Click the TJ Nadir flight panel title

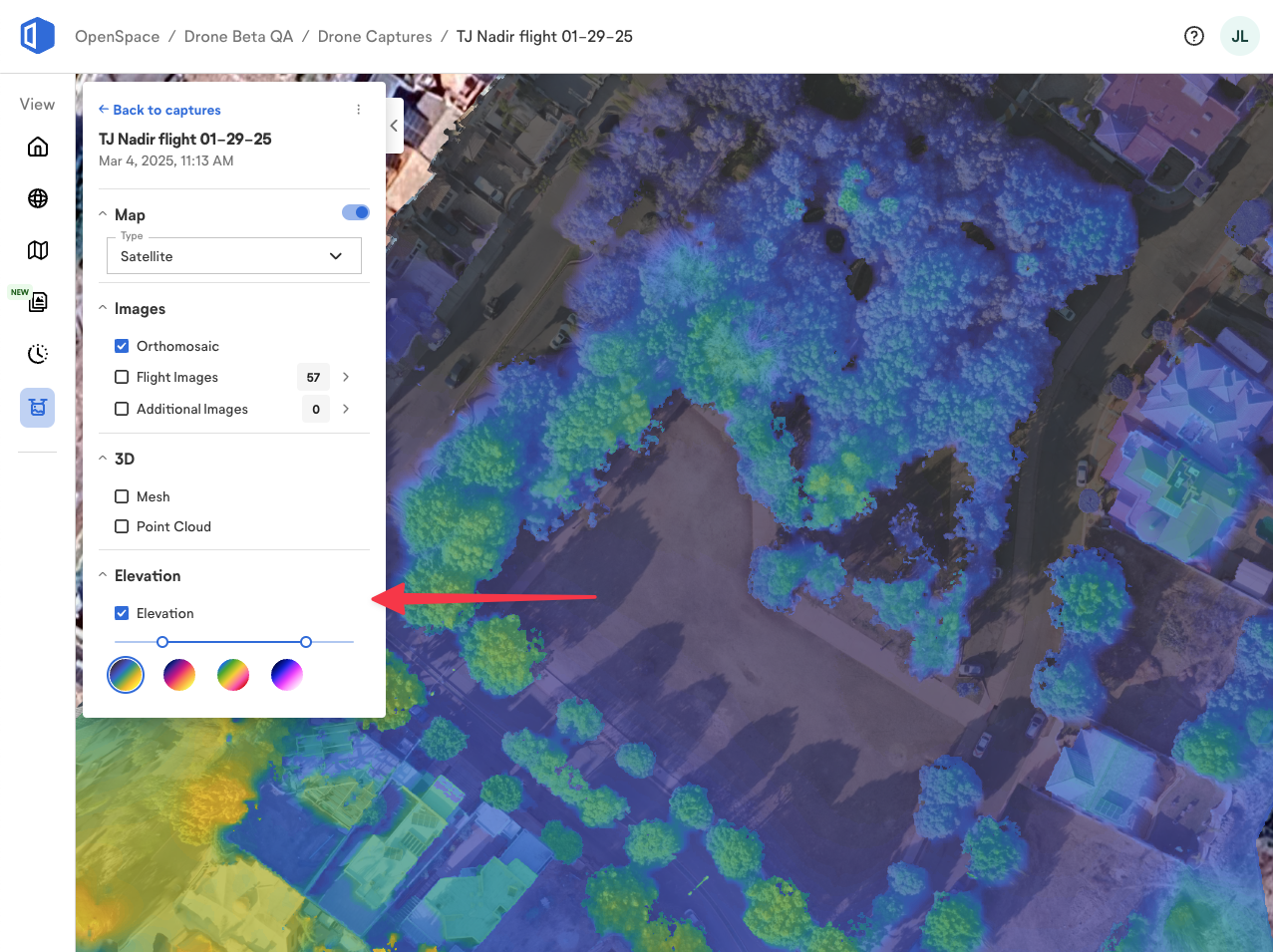(x=185, y=139)
